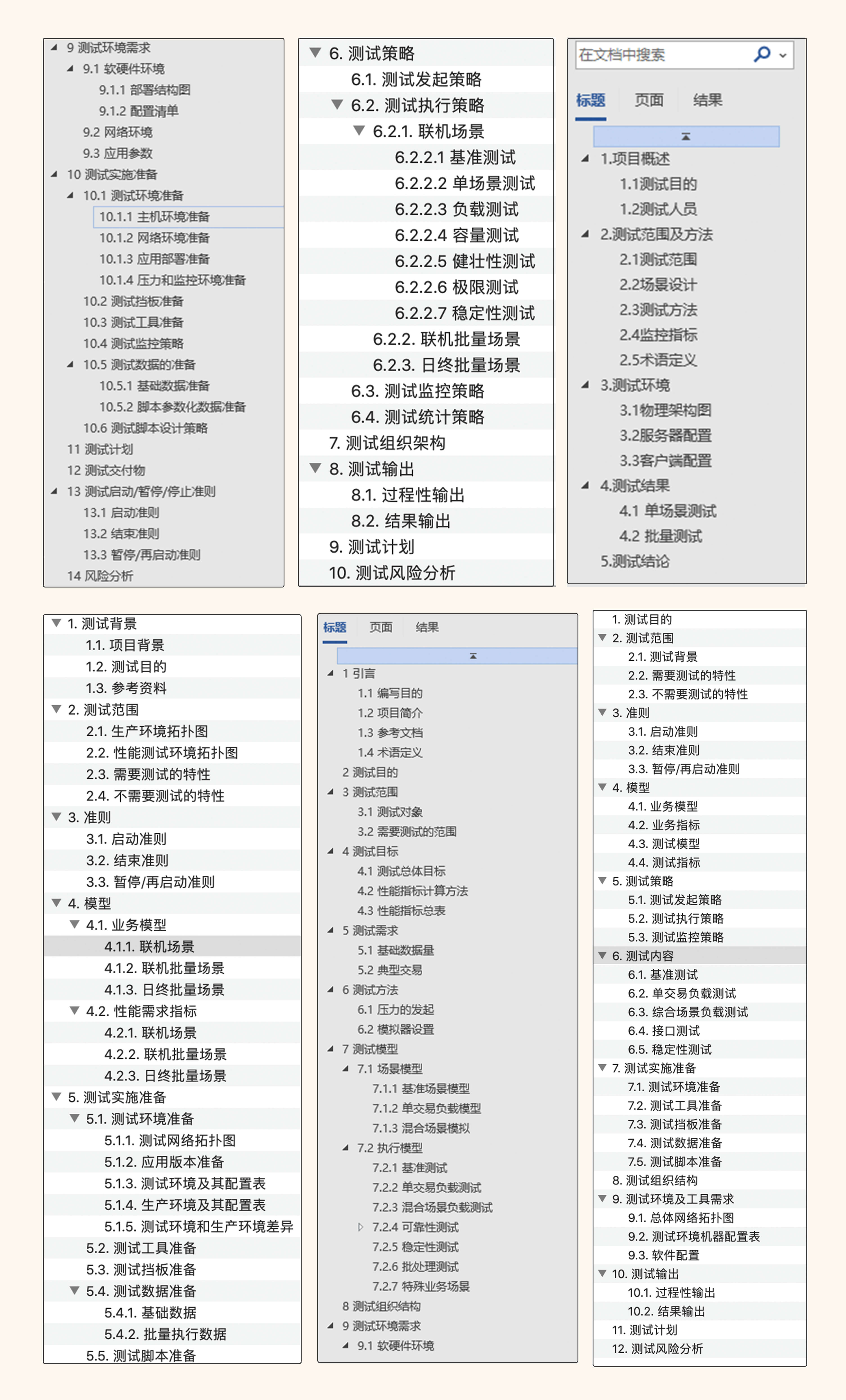
Task: Collapse 4.1. 业务模型 disclosure triangle
Action: pyautogui.click(x=74, y=924)
